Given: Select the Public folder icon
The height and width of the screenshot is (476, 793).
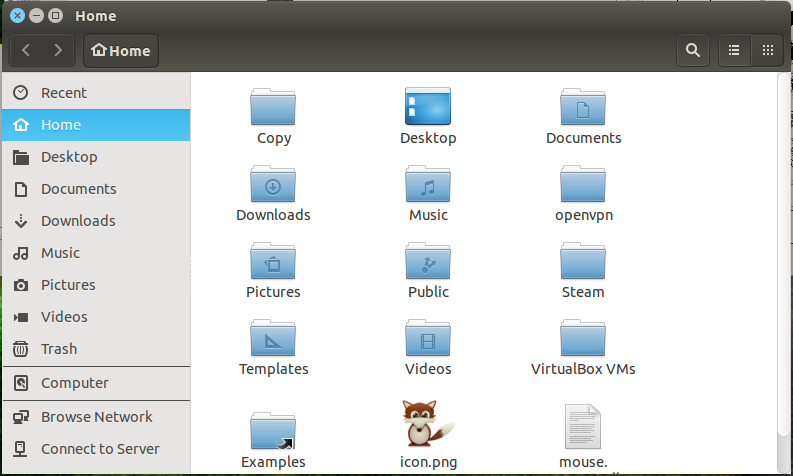Looking at the screenshot, I should pyautogui.click(x=428, y=261).
